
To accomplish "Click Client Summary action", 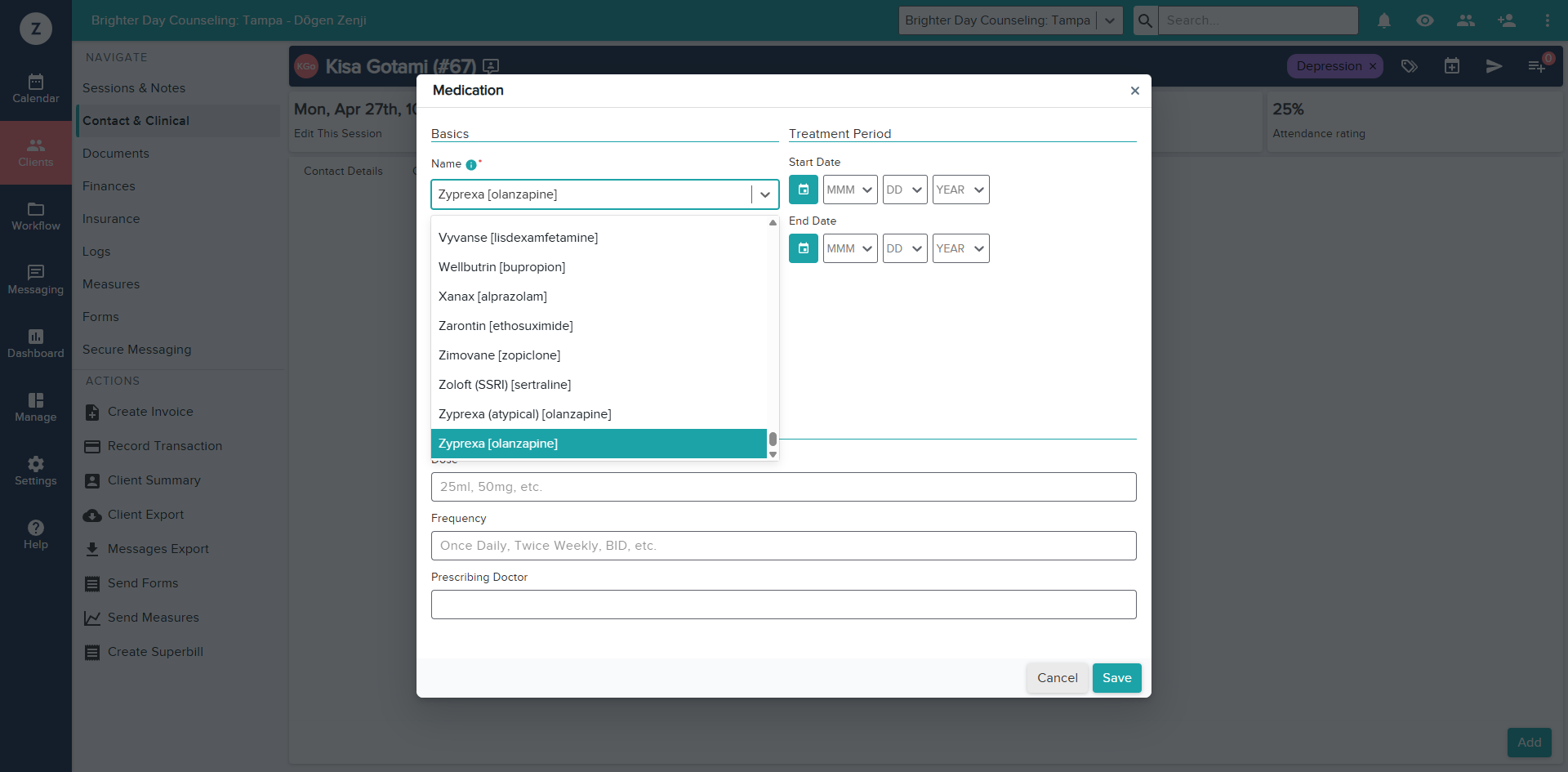I will 143,480.
